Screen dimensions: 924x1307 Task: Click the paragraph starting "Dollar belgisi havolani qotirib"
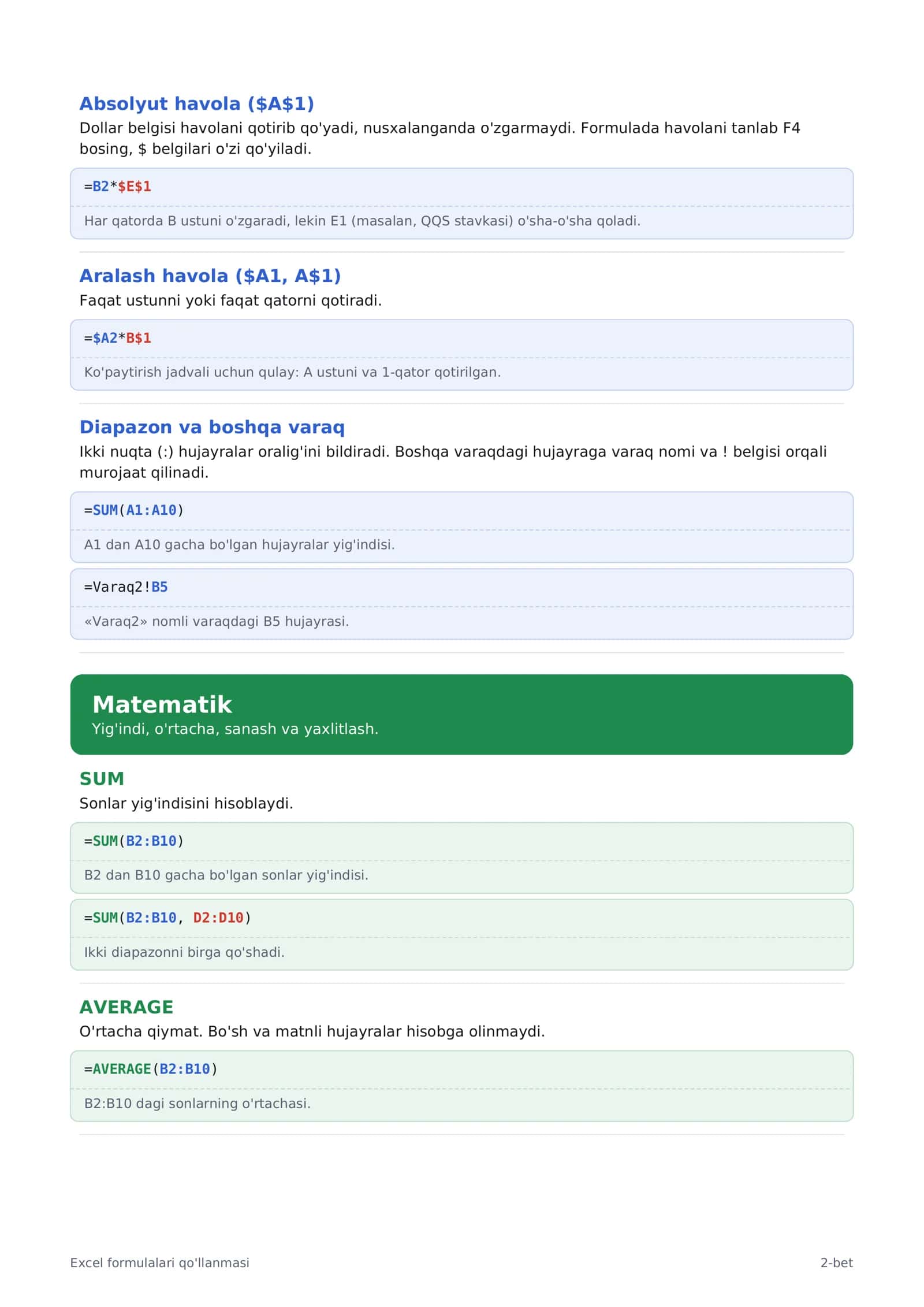(x=439, y=138)
